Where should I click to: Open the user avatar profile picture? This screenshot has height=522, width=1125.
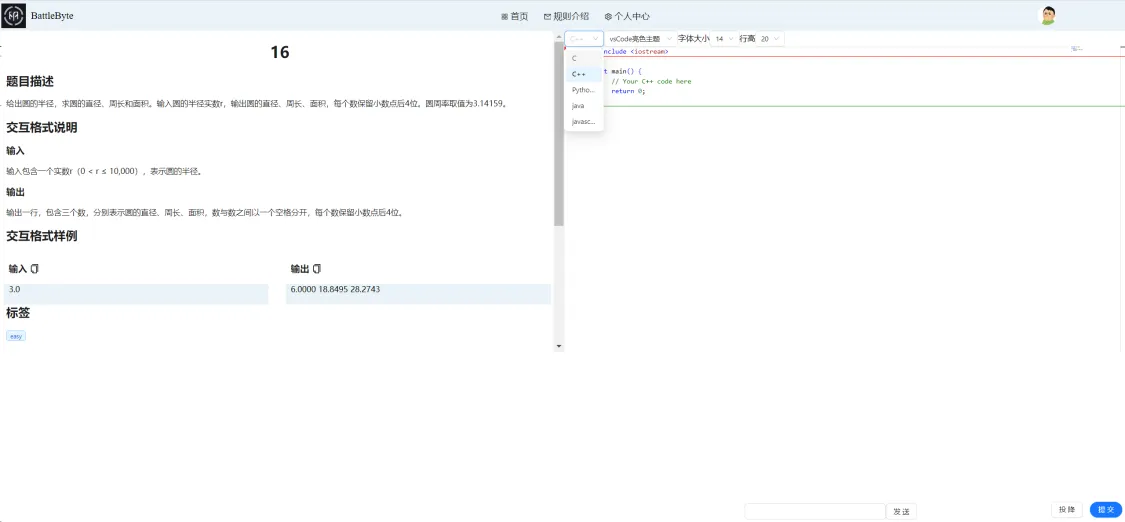(1048, 16)
